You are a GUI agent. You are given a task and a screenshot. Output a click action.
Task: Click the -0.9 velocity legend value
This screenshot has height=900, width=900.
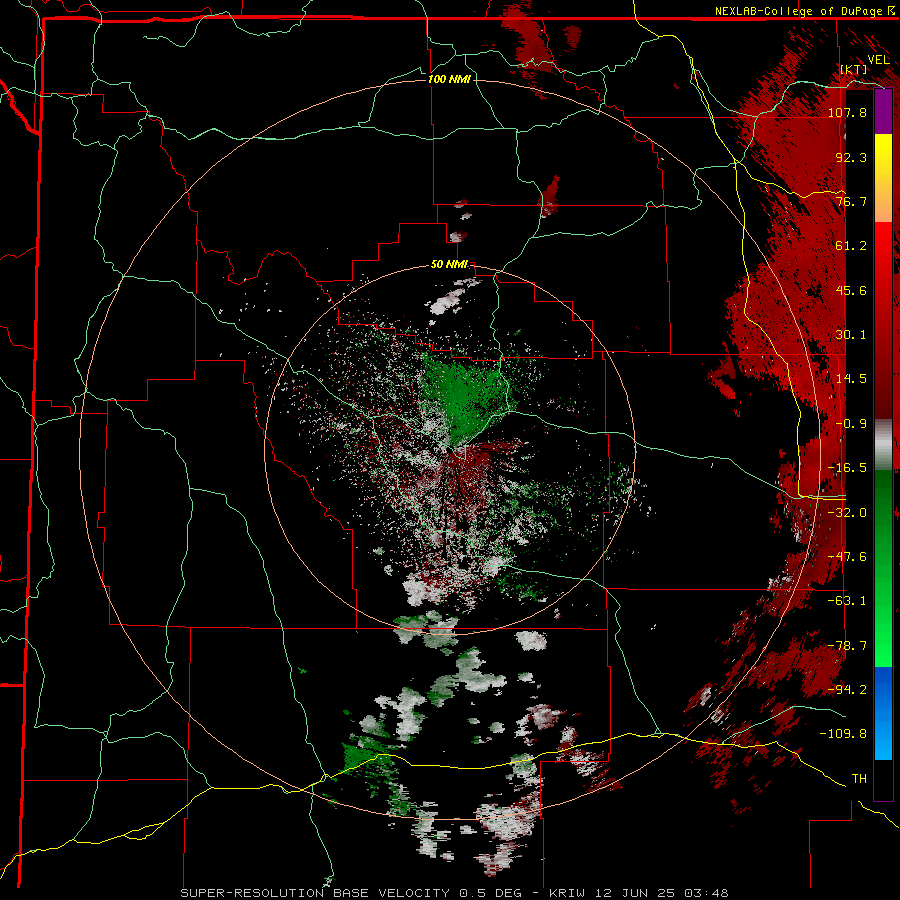[x=851, y=424]
